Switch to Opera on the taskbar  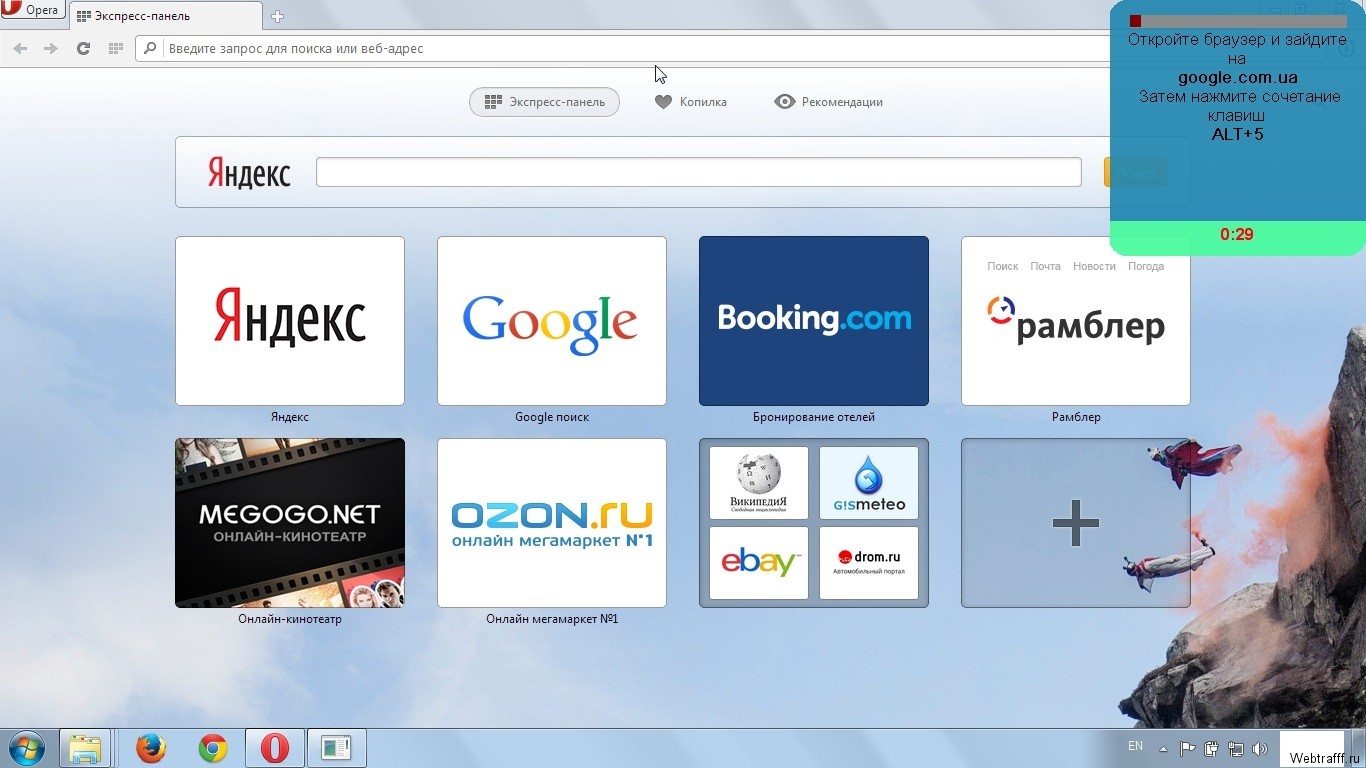pyautogui.click(x=275, y=748)
